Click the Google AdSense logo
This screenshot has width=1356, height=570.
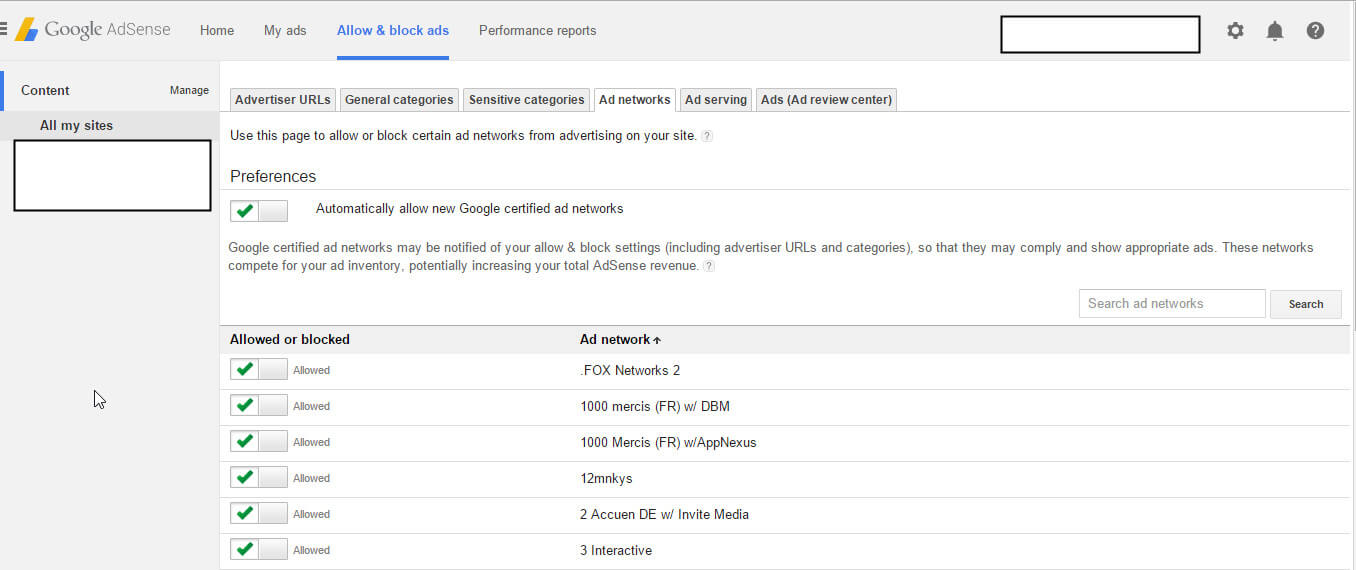coord(92,30)
